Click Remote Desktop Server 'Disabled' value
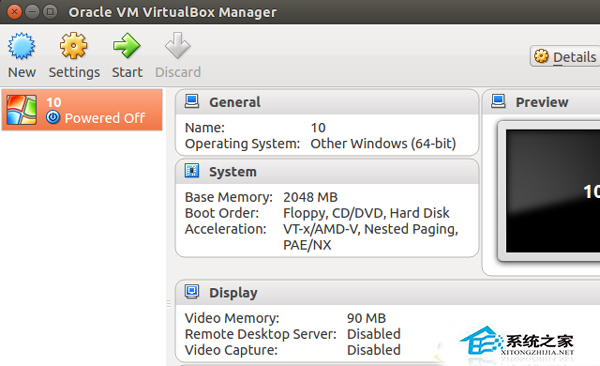 click(373, 334)
